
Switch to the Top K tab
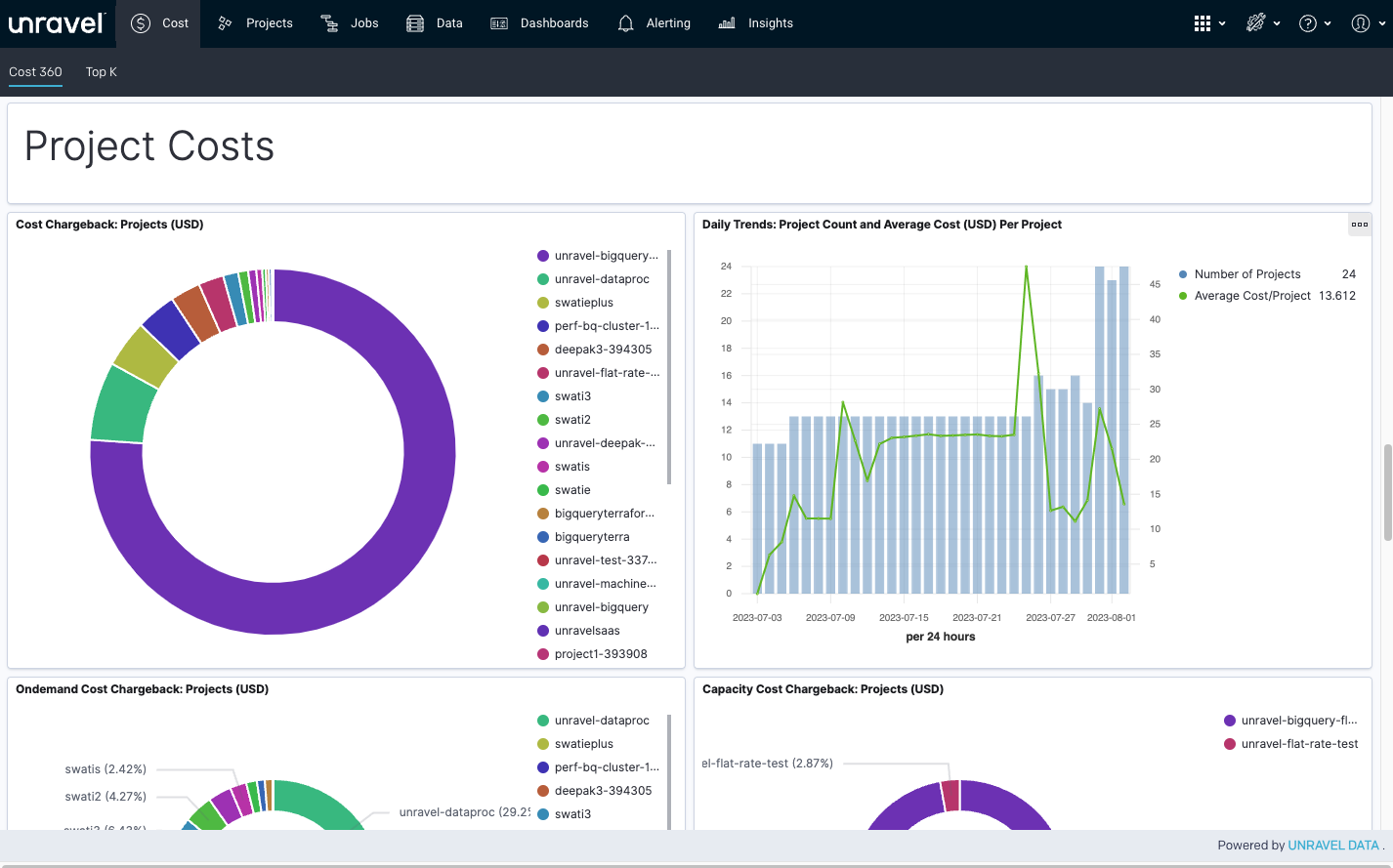point(102,72)
